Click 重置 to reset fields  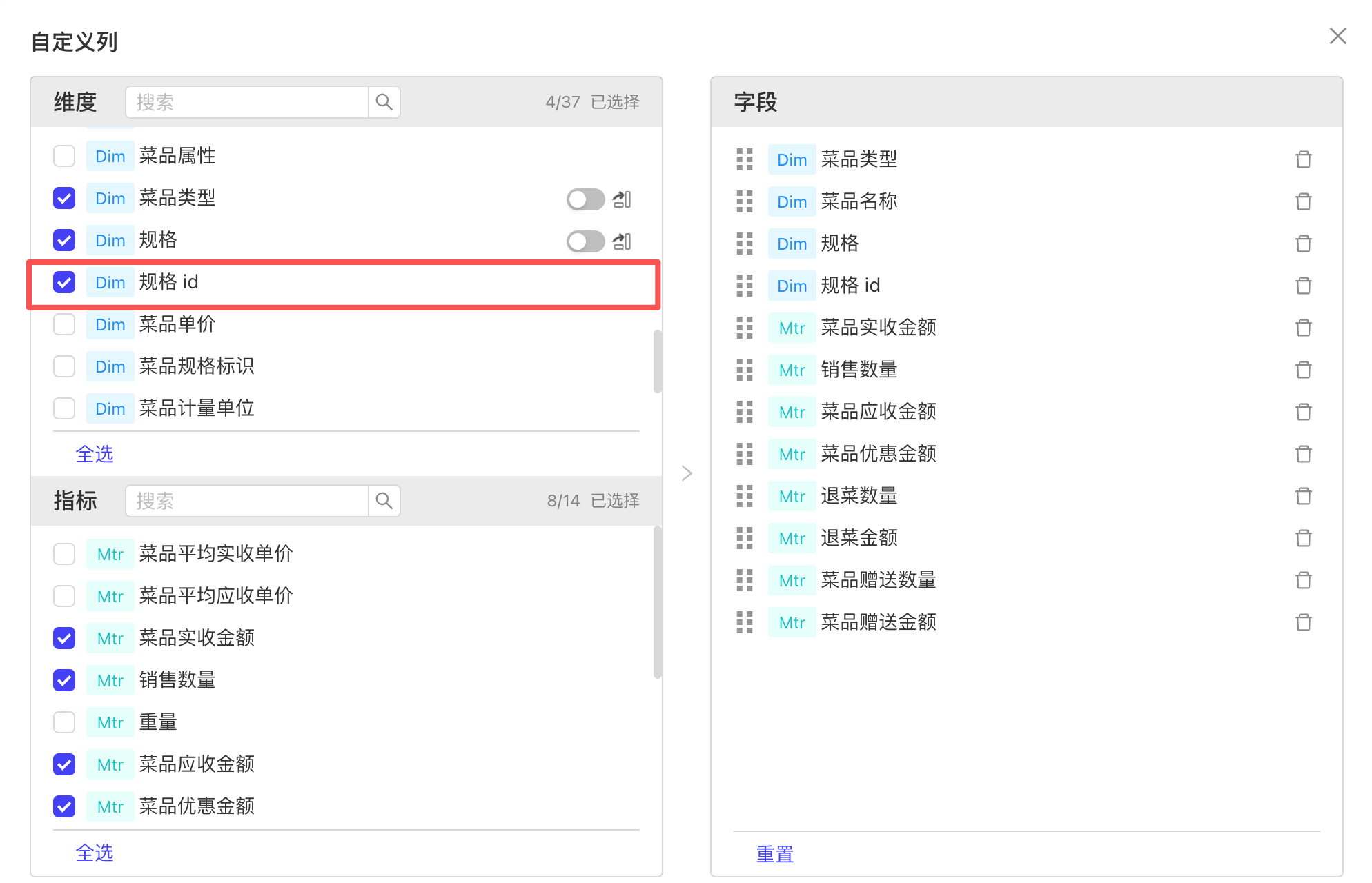click(774, 854)
